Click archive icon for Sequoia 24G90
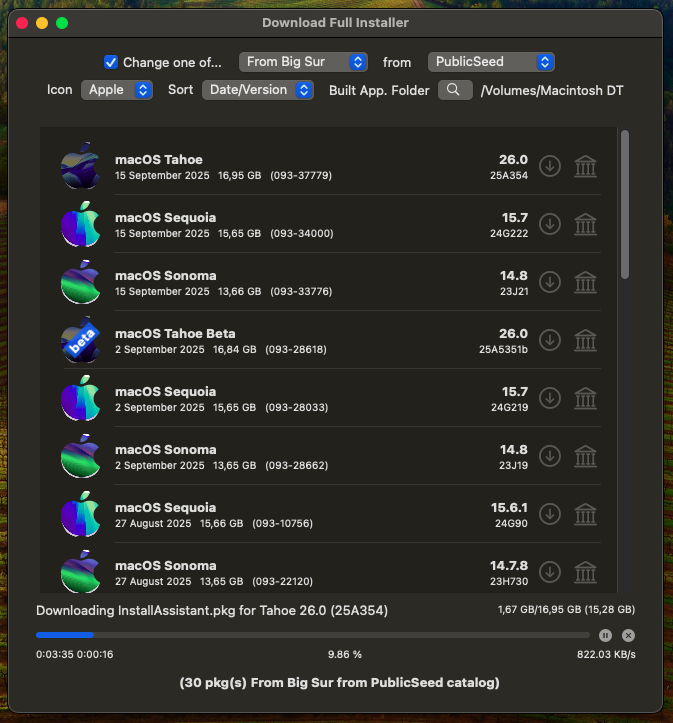 pyautogui.click(x=585, y=514)
